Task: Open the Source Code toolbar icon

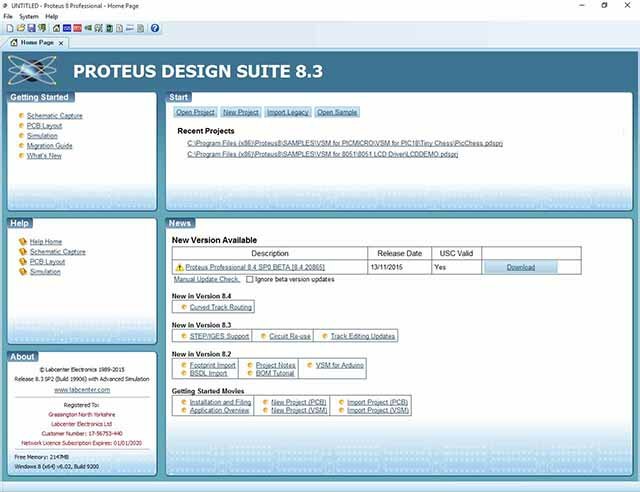Action: pyautogui.click(x=130, y=28)
